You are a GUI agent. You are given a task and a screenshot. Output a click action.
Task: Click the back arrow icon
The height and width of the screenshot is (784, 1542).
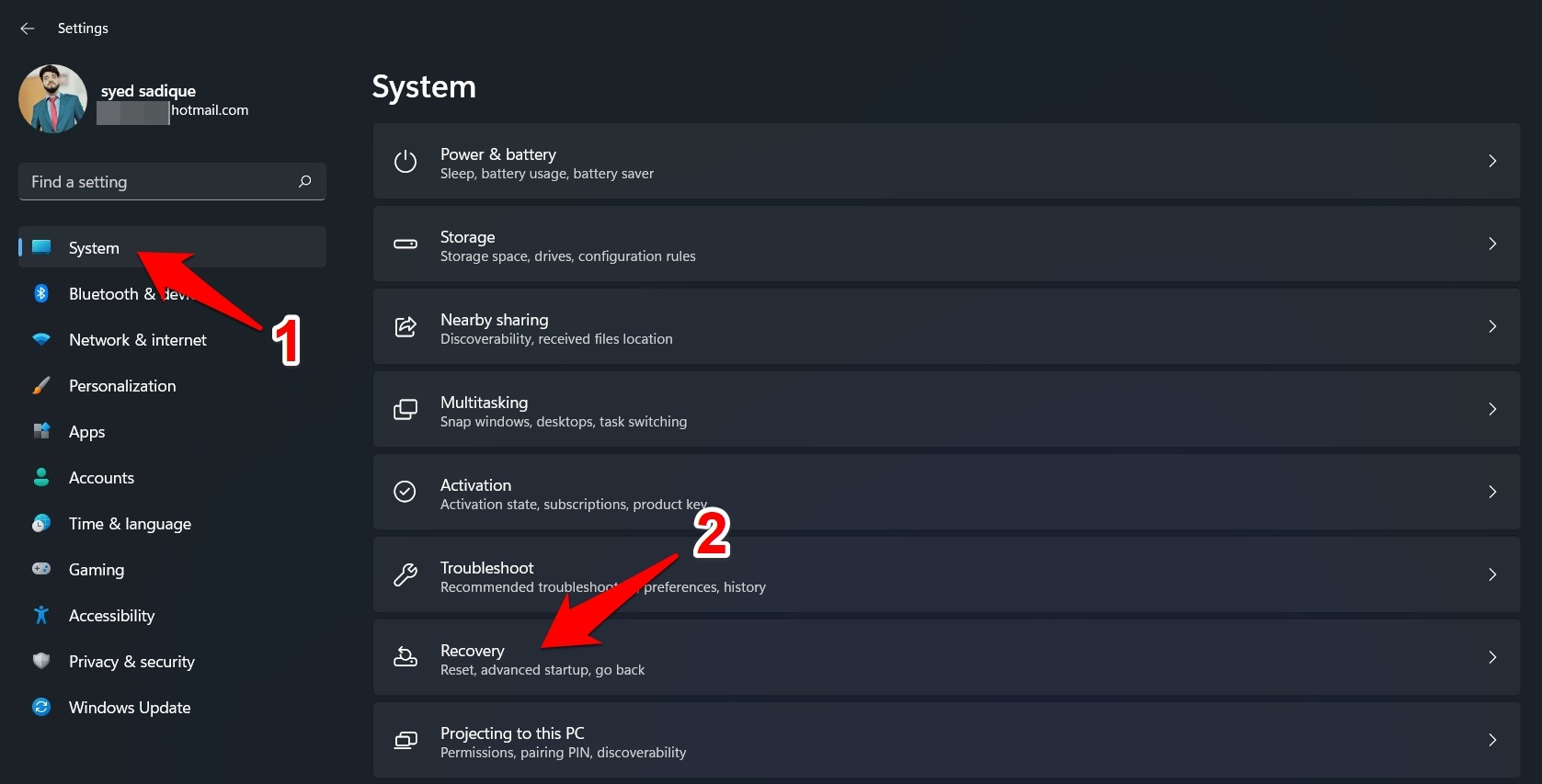(x=28, y=28)
